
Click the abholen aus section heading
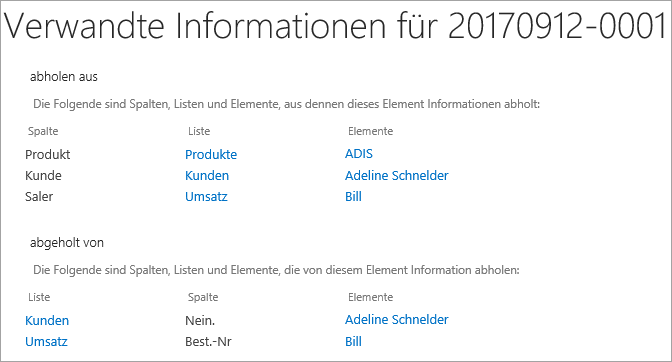click(64, 77)
